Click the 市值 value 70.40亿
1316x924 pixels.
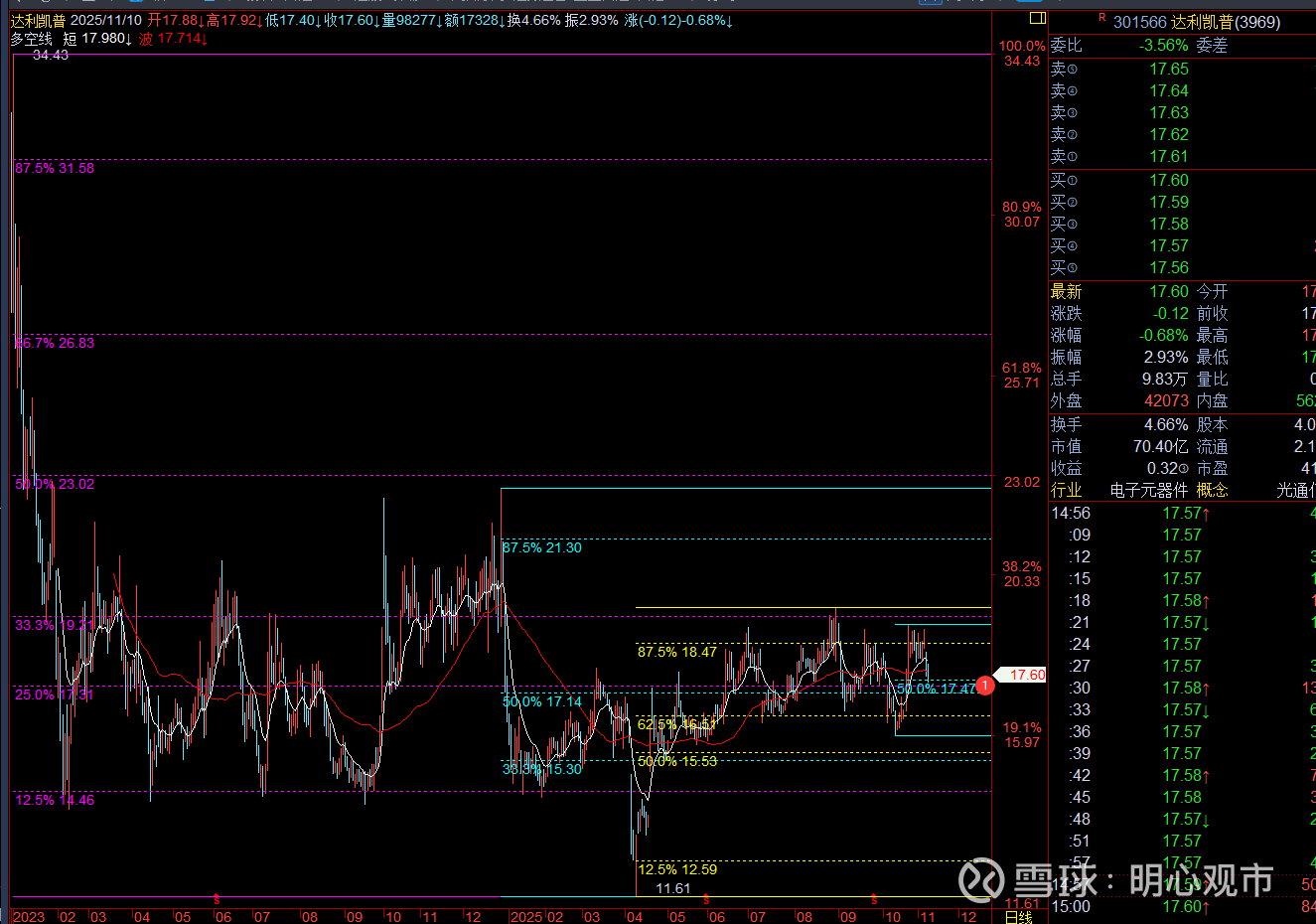tap(1161, 446)
